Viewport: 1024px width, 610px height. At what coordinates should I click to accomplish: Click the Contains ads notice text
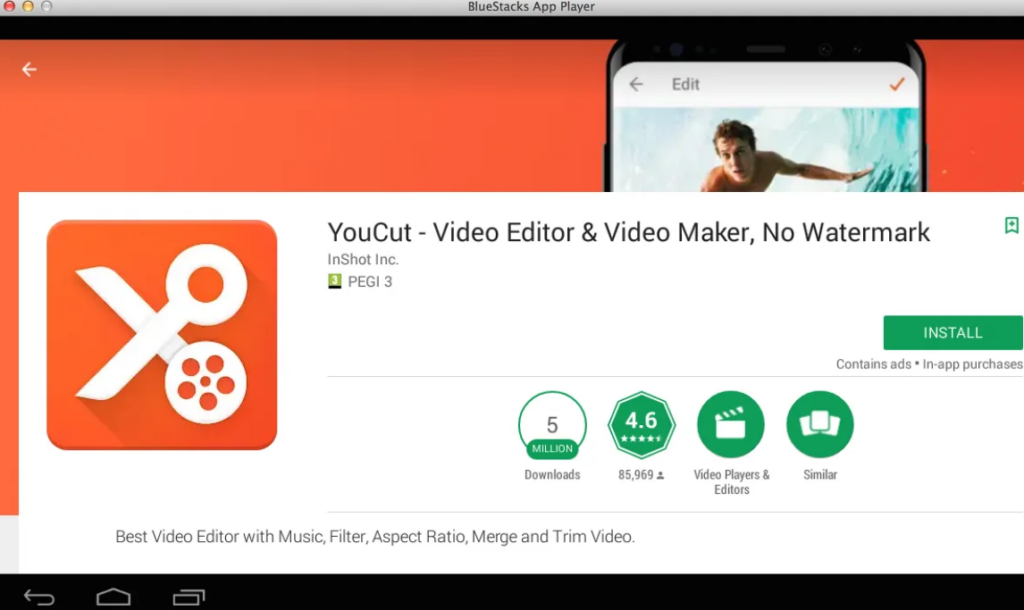tap(873, 364)
